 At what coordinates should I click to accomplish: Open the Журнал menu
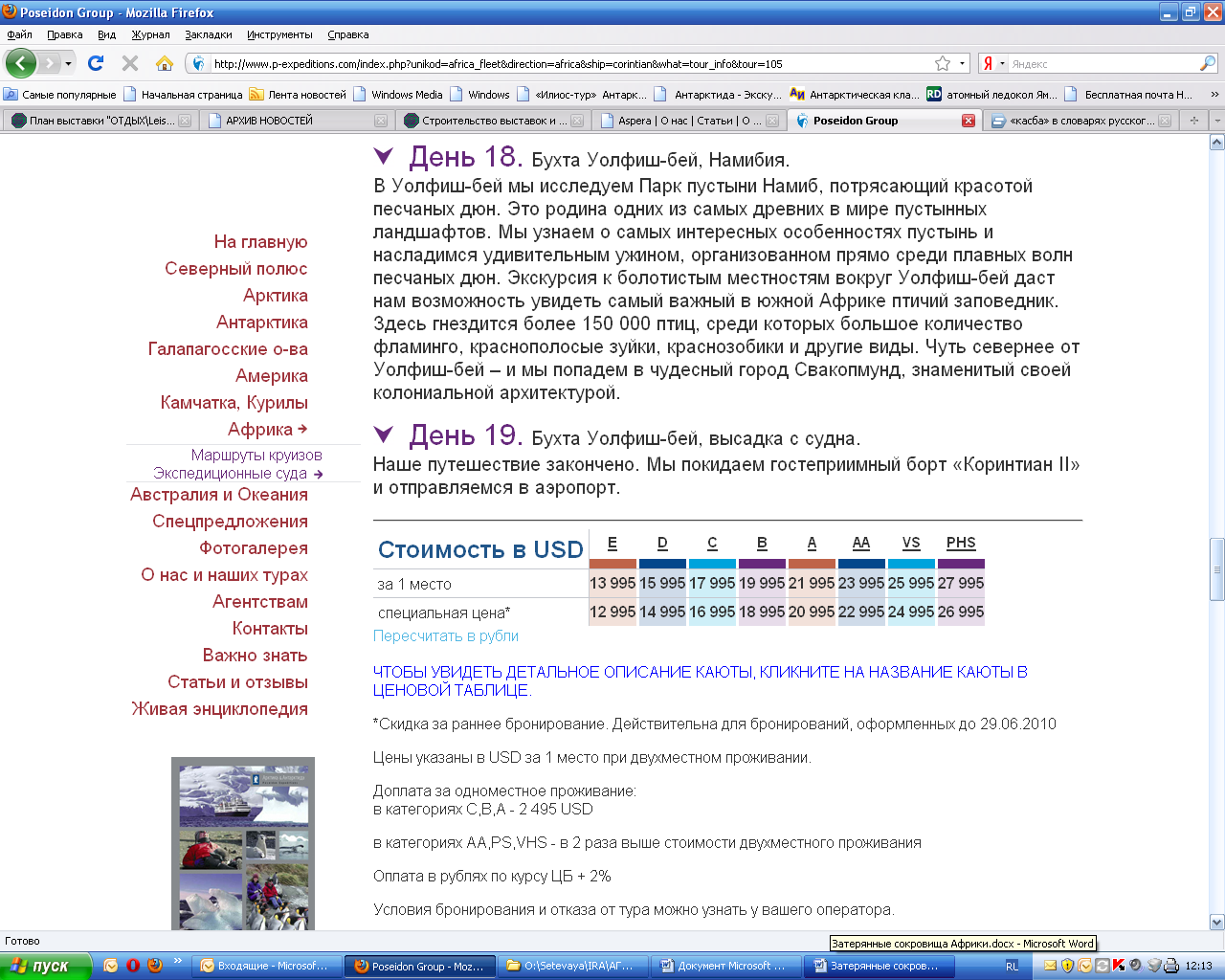coord(150,34)
